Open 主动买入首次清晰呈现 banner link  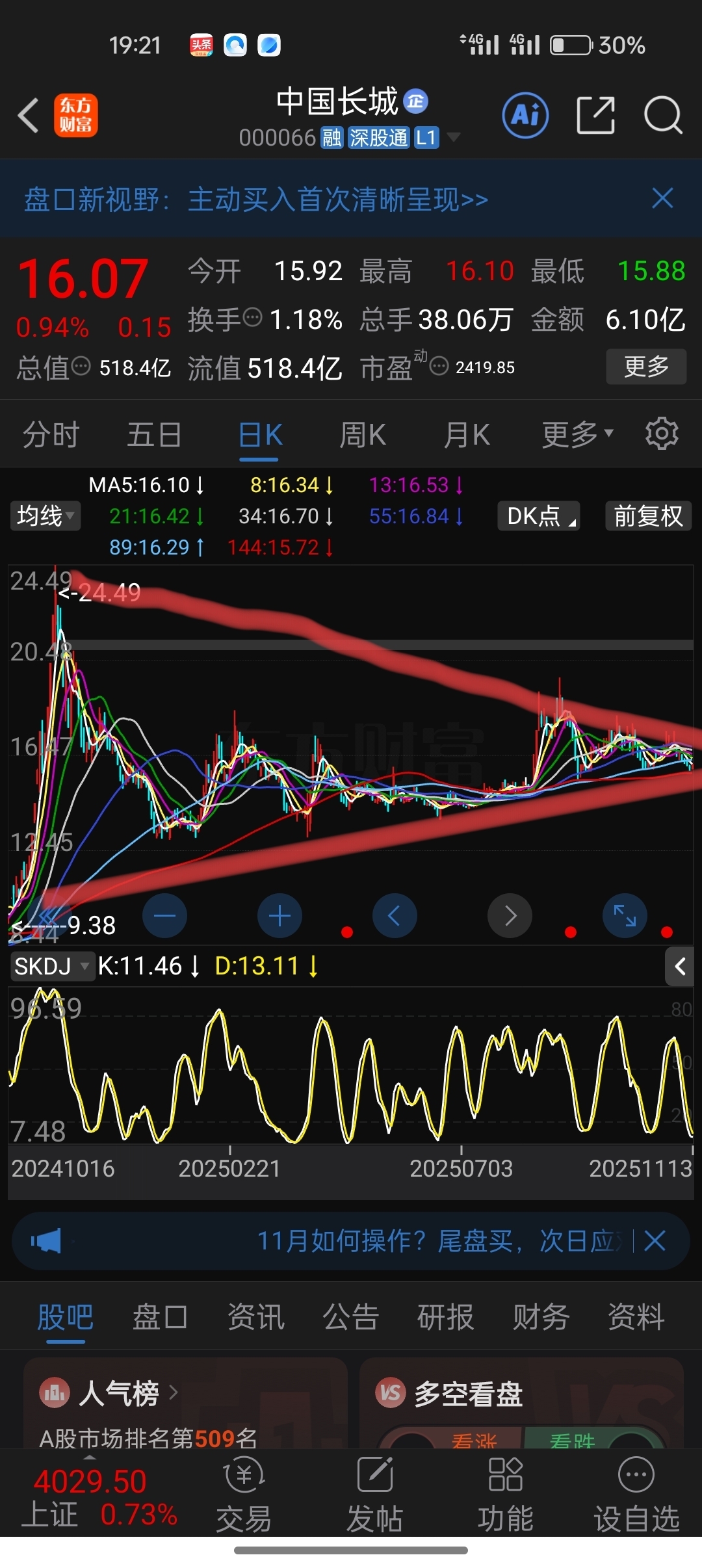coord(338,199)
